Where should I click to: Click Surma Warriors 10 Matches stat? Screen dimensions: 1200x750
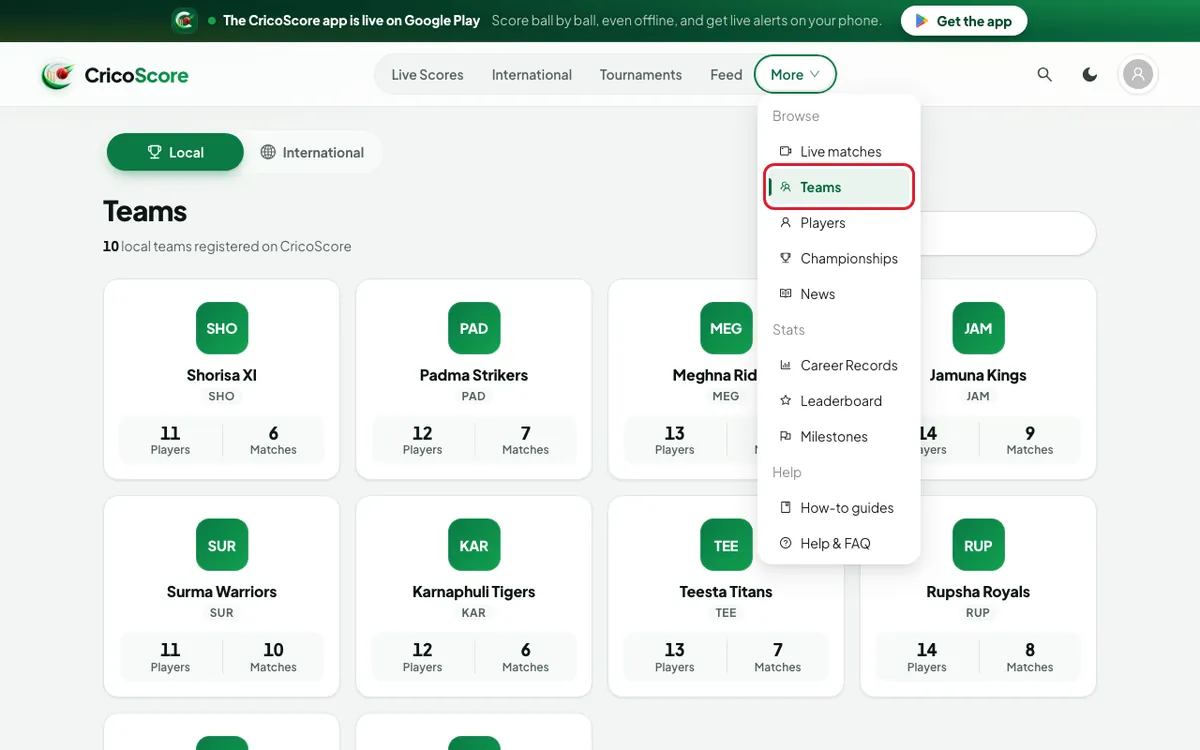pyautogui.click(x=273, y=657)
